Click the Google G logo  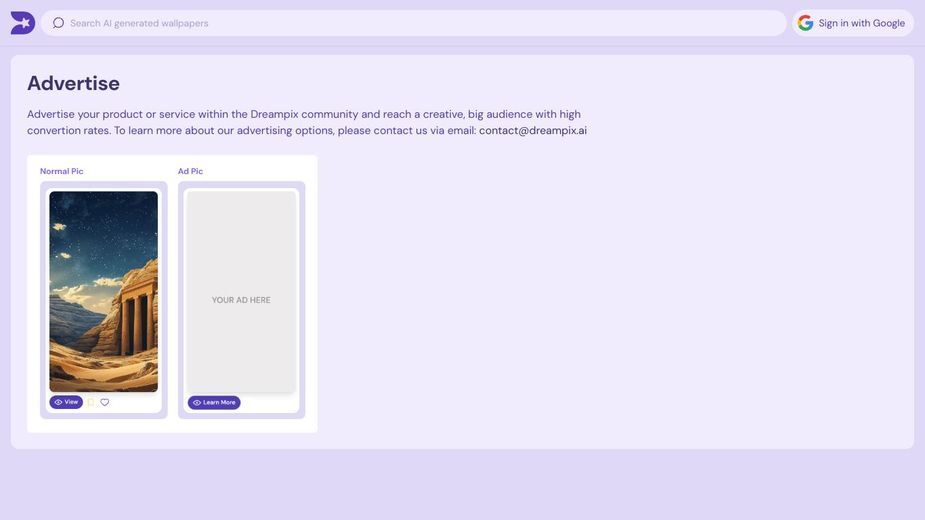[x=805, y=23]
